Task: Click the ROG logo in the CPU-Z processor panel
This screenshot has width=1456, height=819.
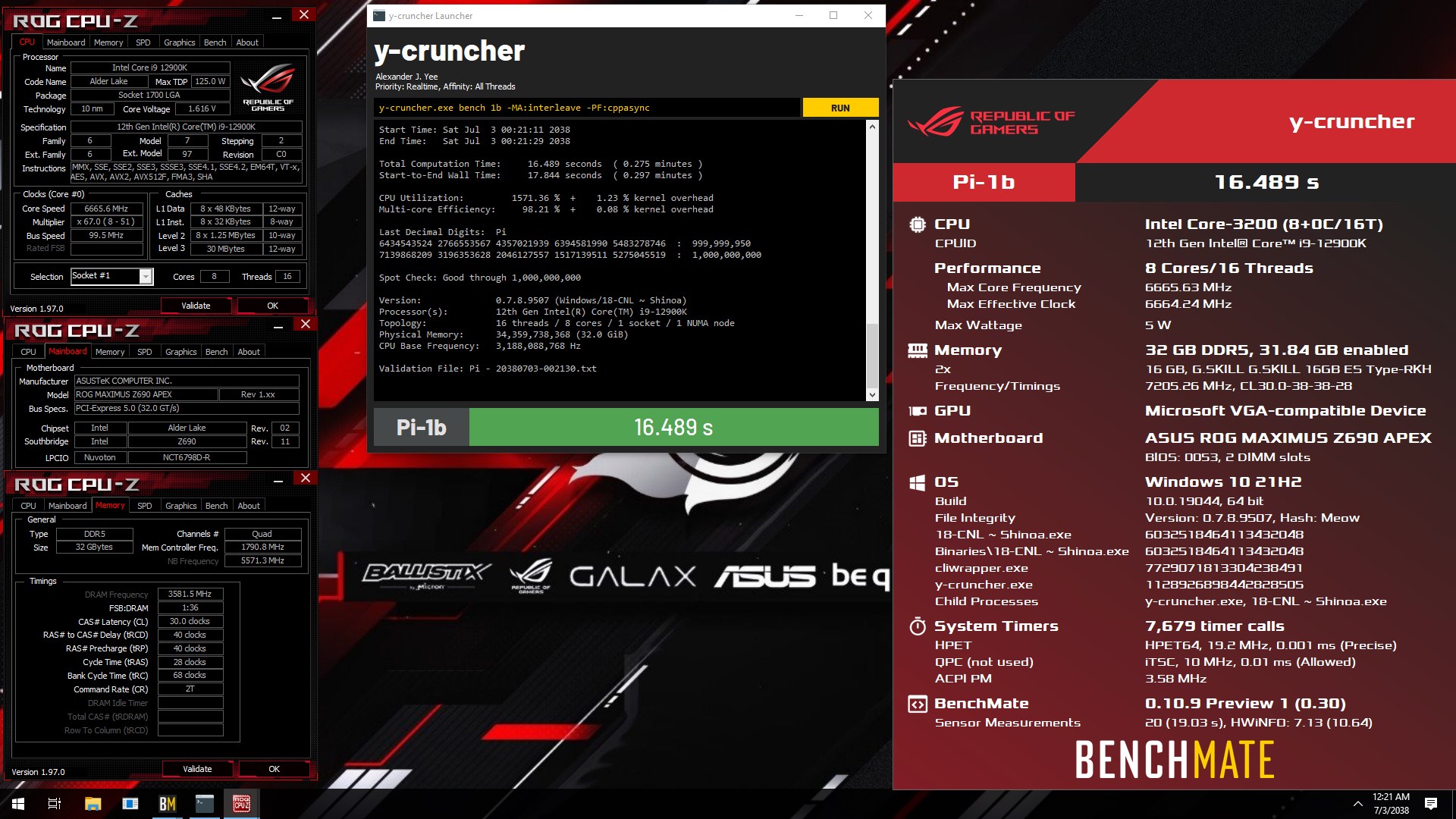Action: click(x=268, y=88)
